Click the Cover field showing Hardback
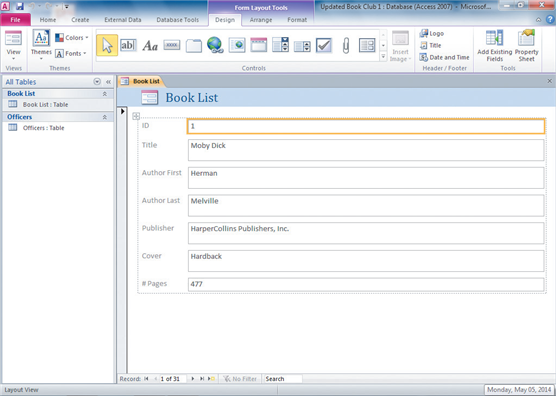This screenshot has height=396, width=556. (366, 261)
